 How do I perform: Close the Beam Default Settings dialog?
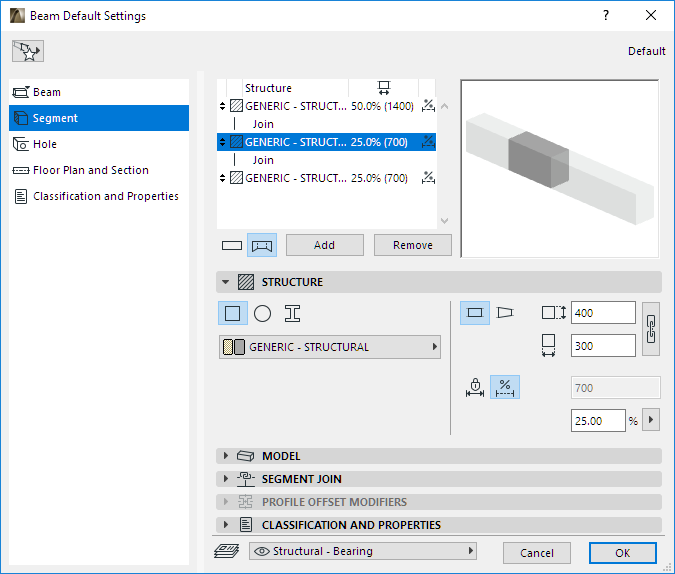click(651, 16)
